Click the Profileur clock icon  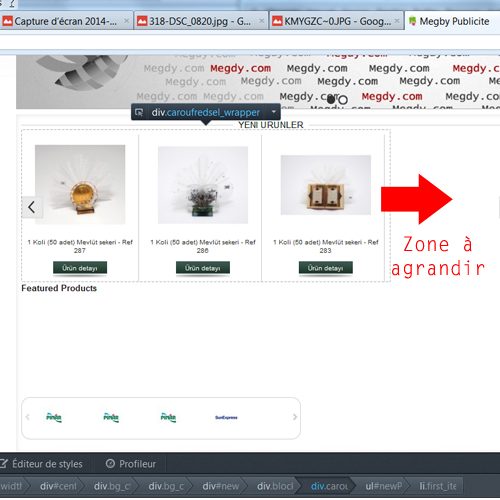click(x=110, y=464)
